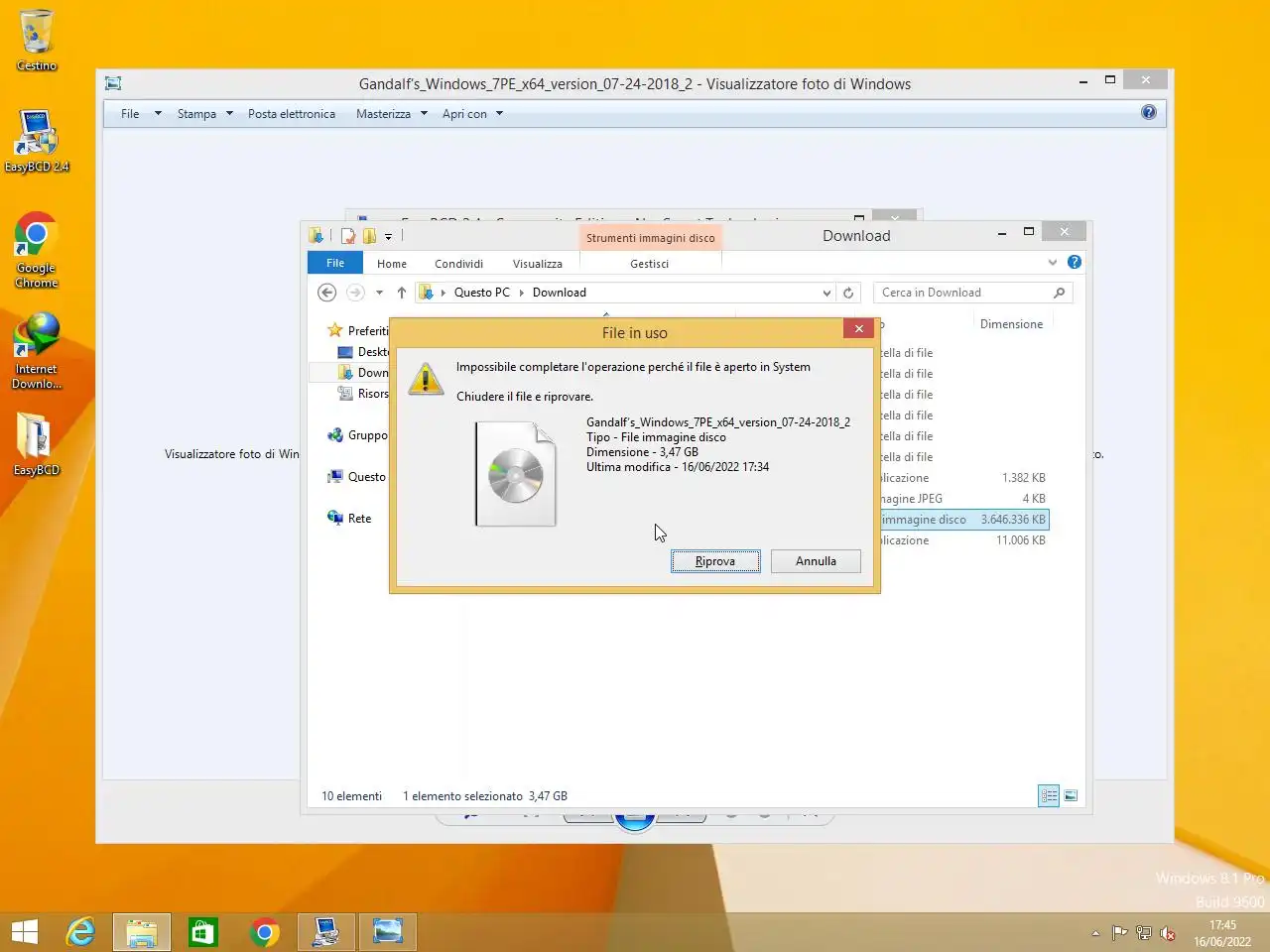Image resolution: width=1270 pixels, height=952 pixels.
Task: Select the file sized 1.382 KB
Action: pos(963,478)
